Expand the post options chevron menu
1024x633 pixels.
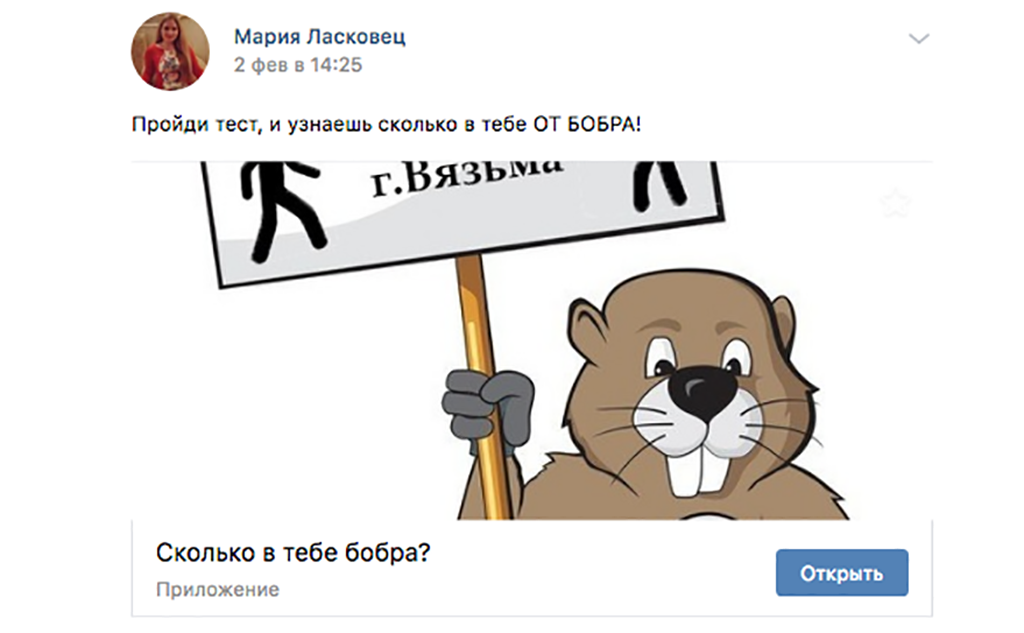coord(918,39)
